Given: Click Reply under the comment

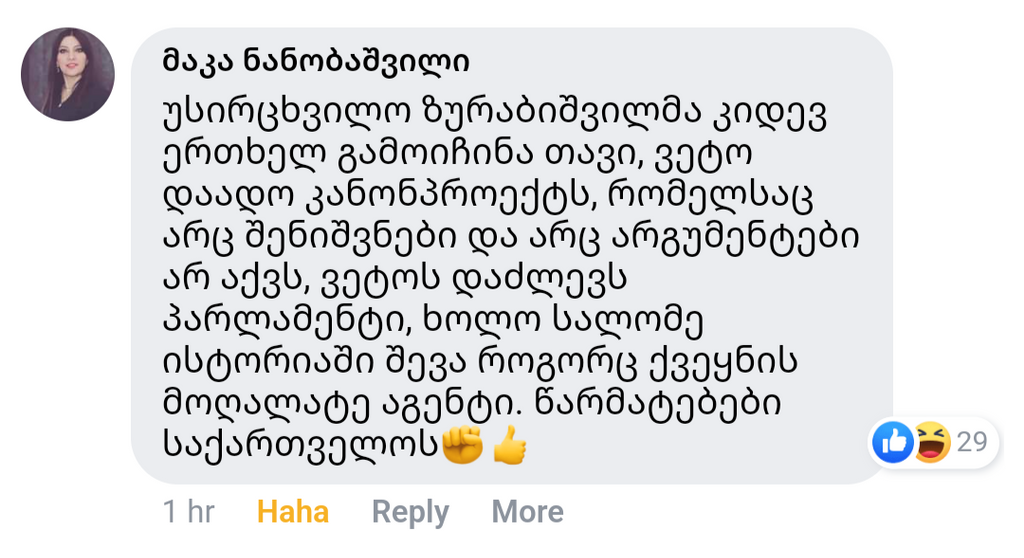Looking at the screenshot, I should point(410,512).
